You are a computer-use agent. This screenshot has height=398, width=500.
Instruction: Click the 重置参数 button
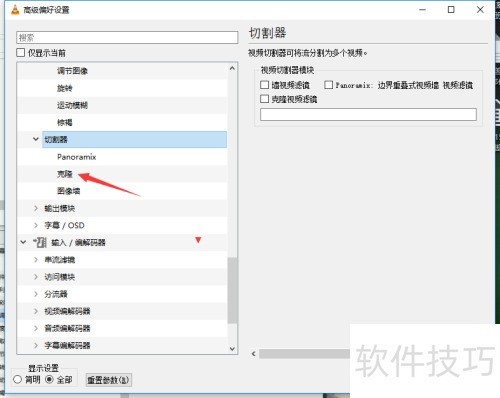click(x=108, y=380)
